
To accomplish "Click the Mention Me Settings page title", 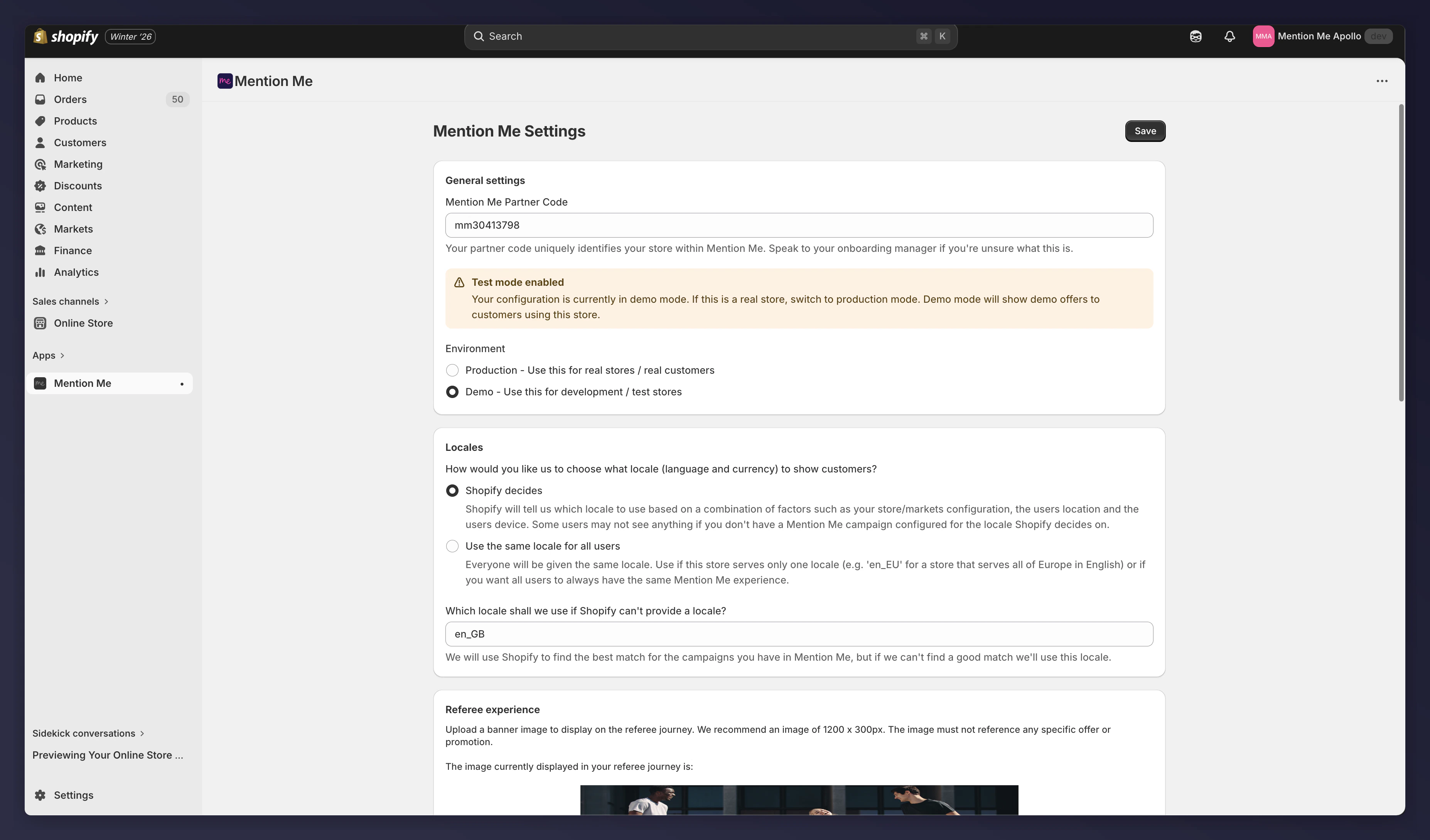I will tap(509, 131).
